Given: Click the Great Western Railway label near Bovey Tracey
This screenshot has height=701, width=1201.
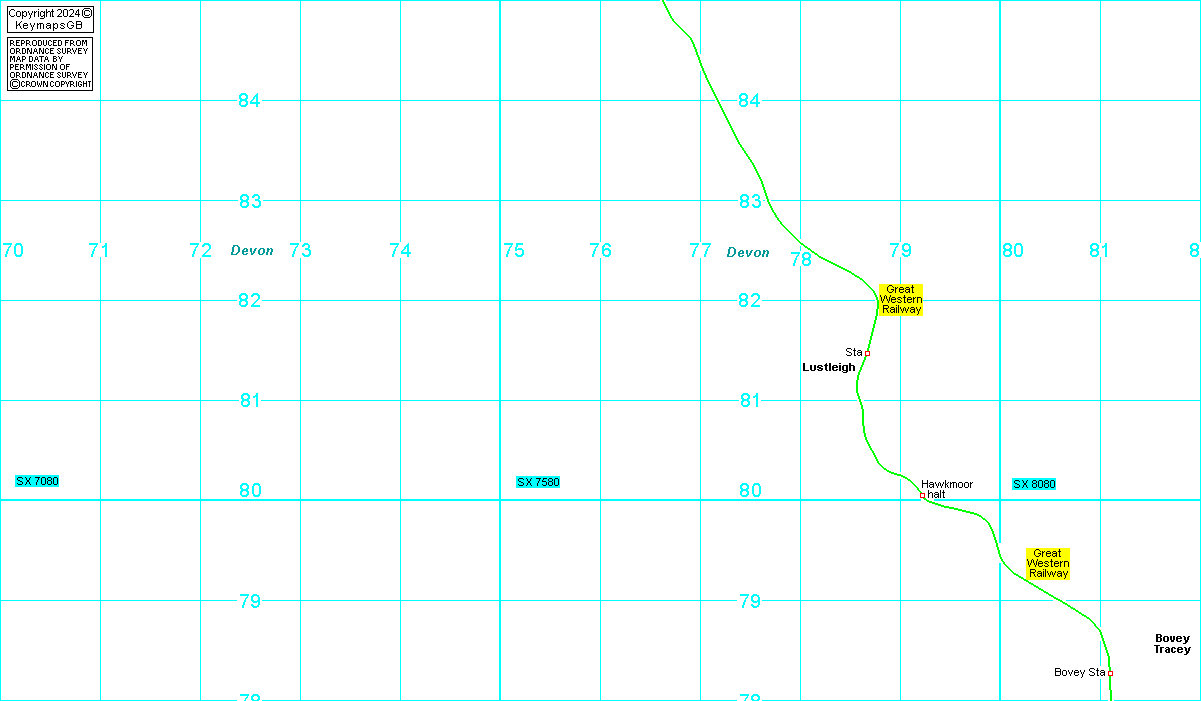Looking at the screenshot, I should pos(1047,563).
